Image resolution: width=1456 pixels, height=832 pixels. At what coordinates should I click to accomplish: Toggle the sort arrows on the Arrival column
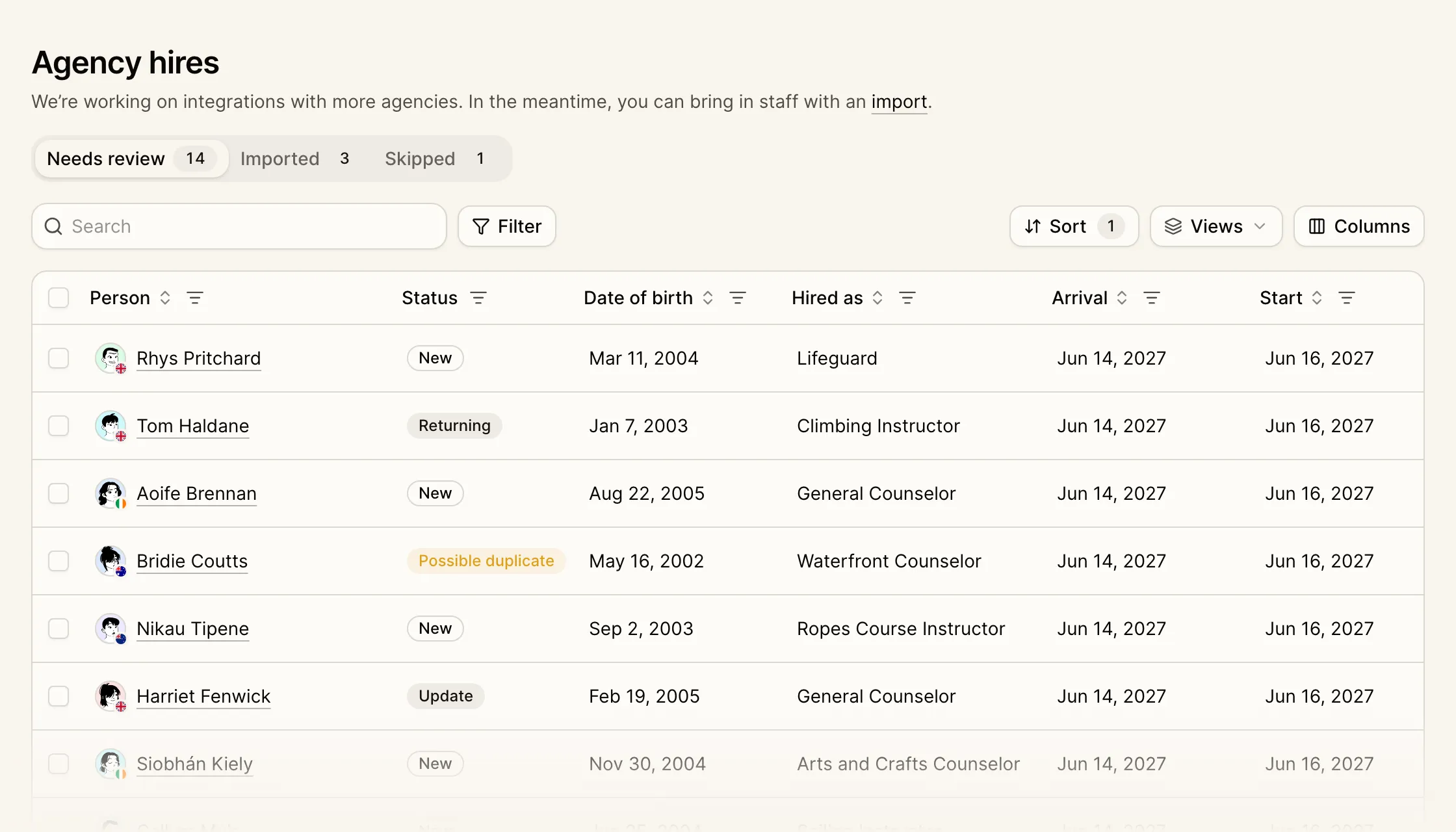click(x=1122, y=298)
